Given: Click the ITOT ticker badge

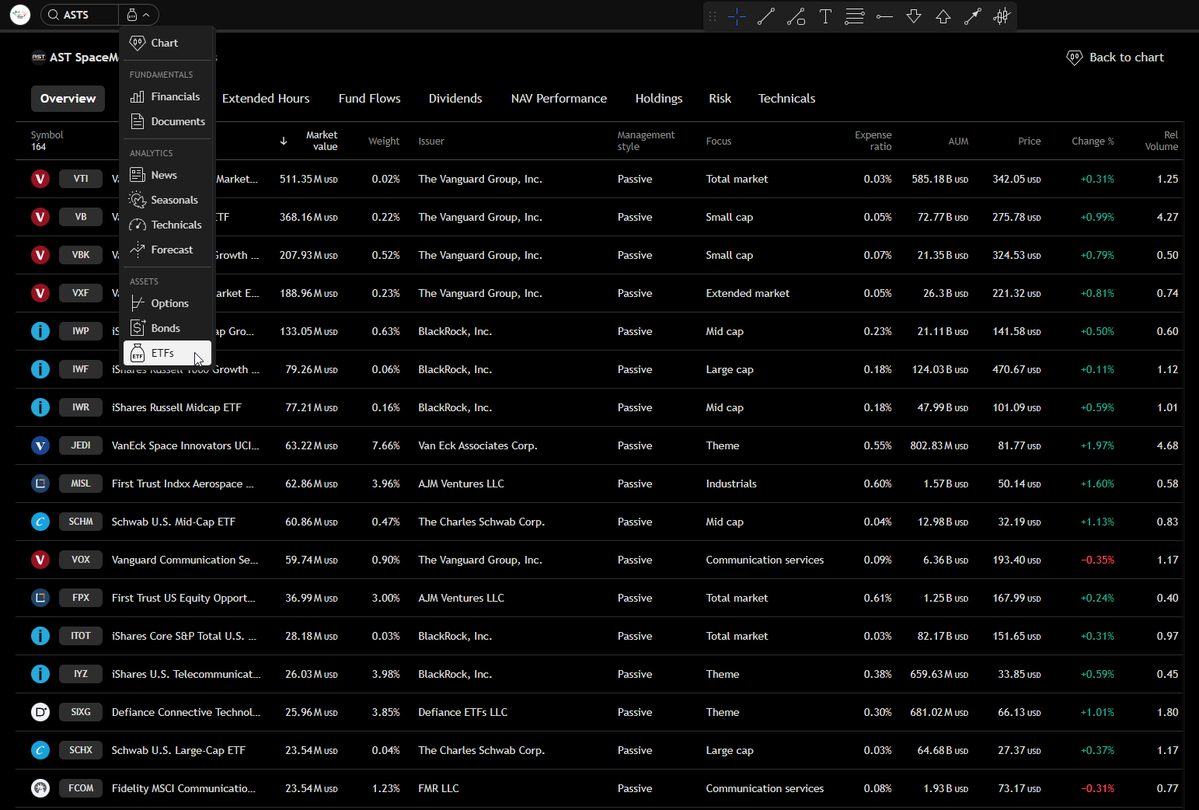Looking at the screenshot, I should (80, 636).
